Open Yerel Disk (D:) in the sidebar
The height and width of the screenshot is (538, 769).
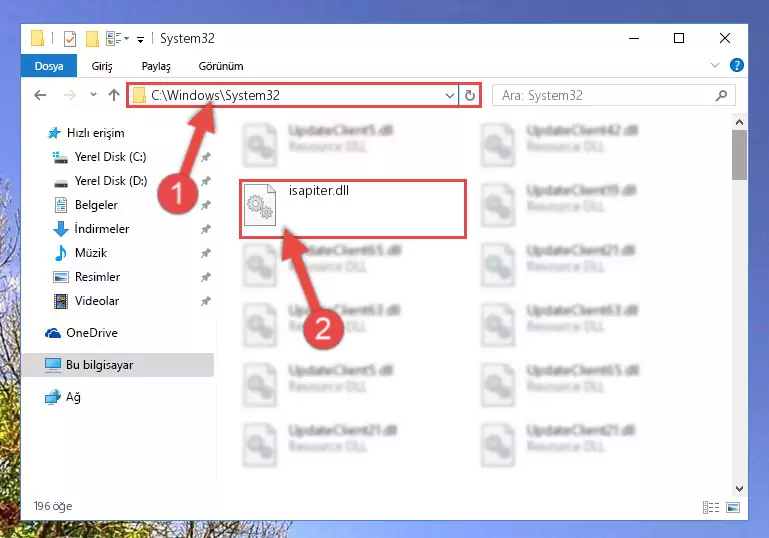(x=111, y=181)
